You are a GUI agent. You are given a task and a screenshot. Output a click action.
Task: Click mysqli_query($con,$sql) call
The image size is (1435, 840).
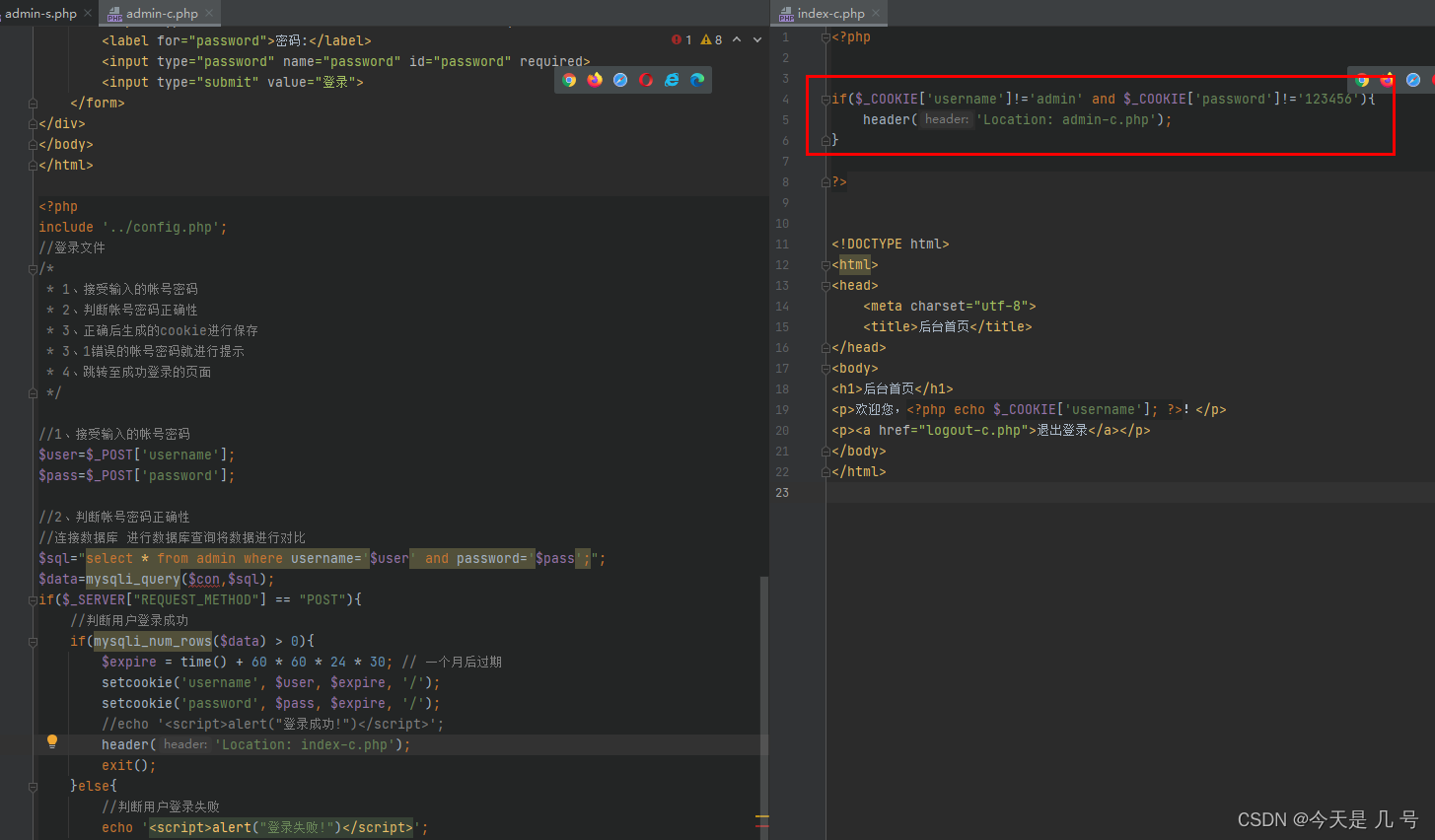pos(177,580)
